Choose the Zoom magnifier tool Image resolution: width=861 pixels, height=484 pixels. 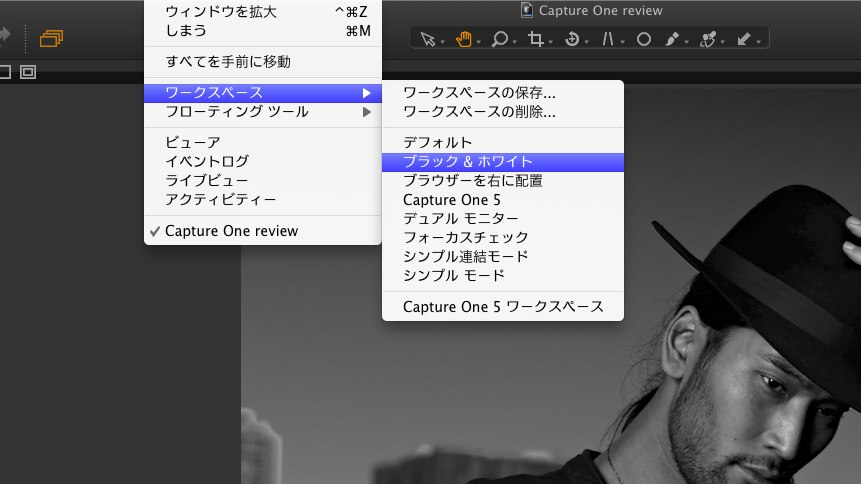point(499,39)
